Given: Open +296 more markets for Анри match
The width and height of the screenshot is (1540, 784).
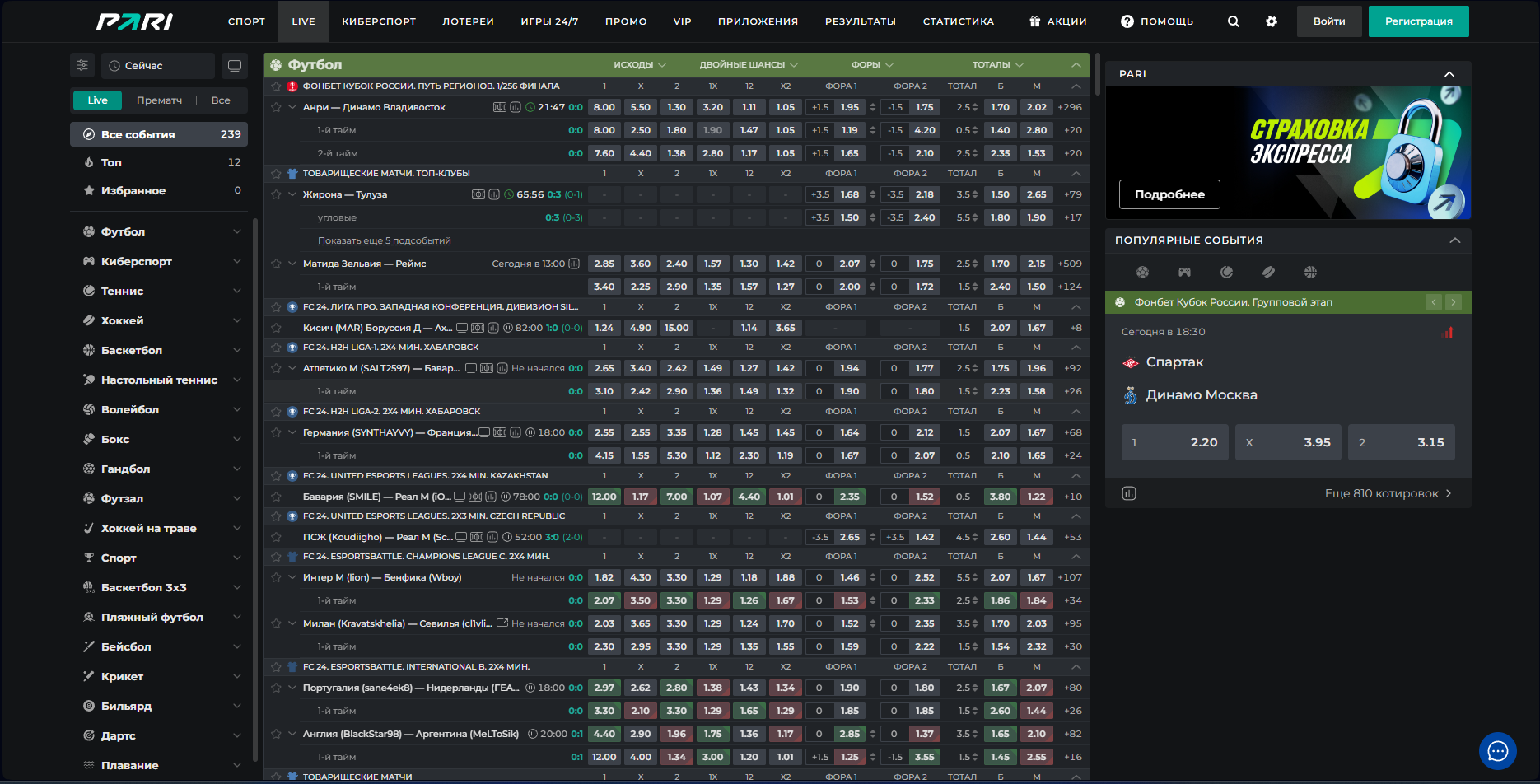Looking at the screenshot, I should [1070, 107].
